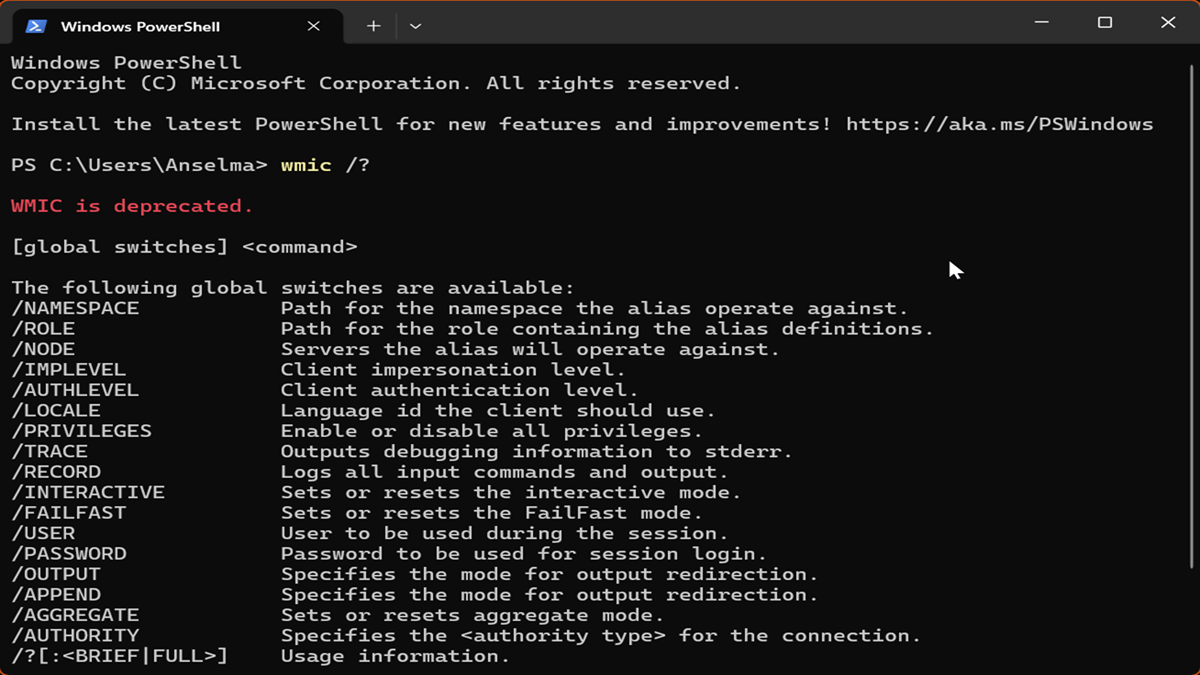This screenshot has width=1200, height=675.
Task: Click the /AUTHORITY switch name
Action: tap(75, 635)
